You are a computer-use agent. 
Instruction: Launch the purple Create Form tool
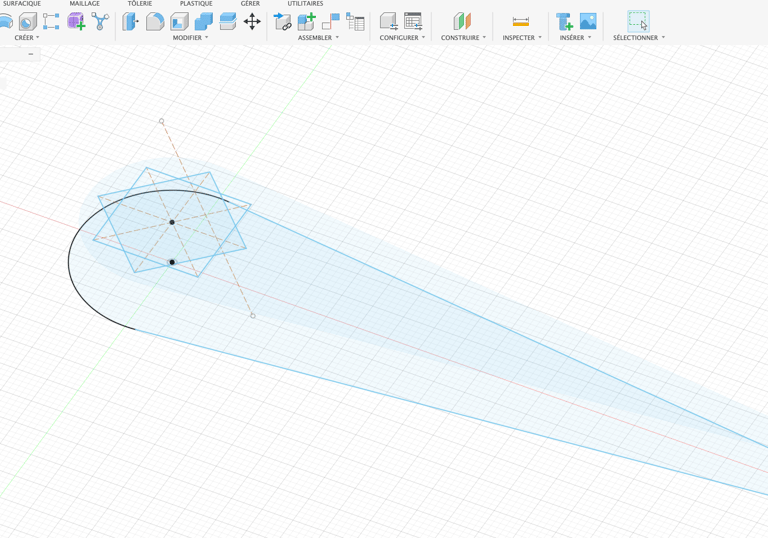76,22
